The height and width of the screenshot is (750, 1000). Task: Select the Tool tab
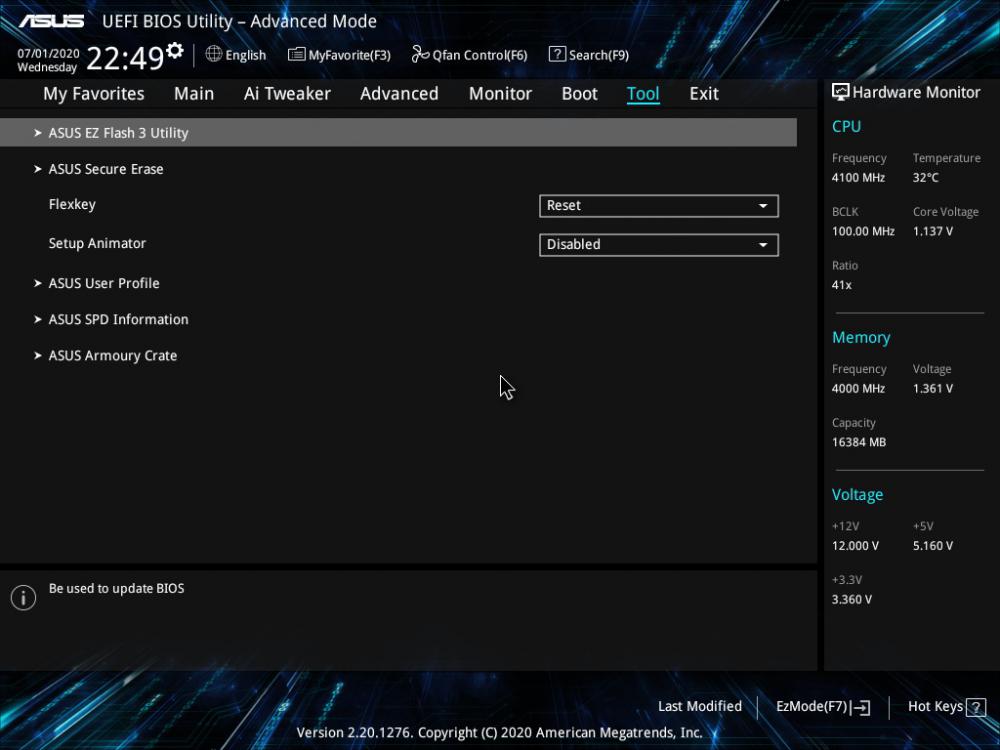click(643, 94)
